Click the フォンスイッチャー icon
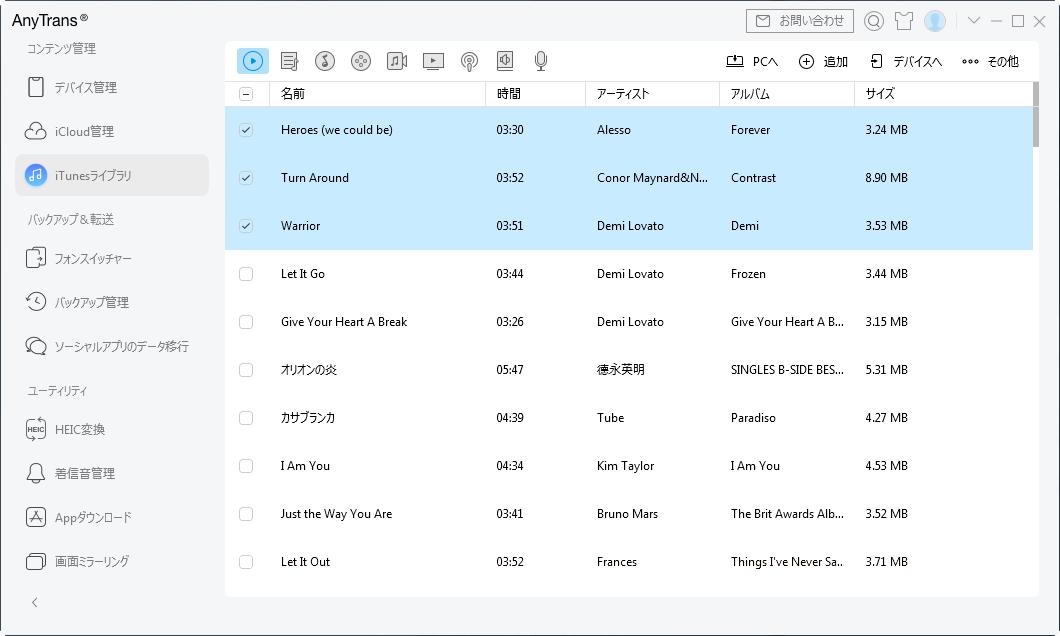 36,258
